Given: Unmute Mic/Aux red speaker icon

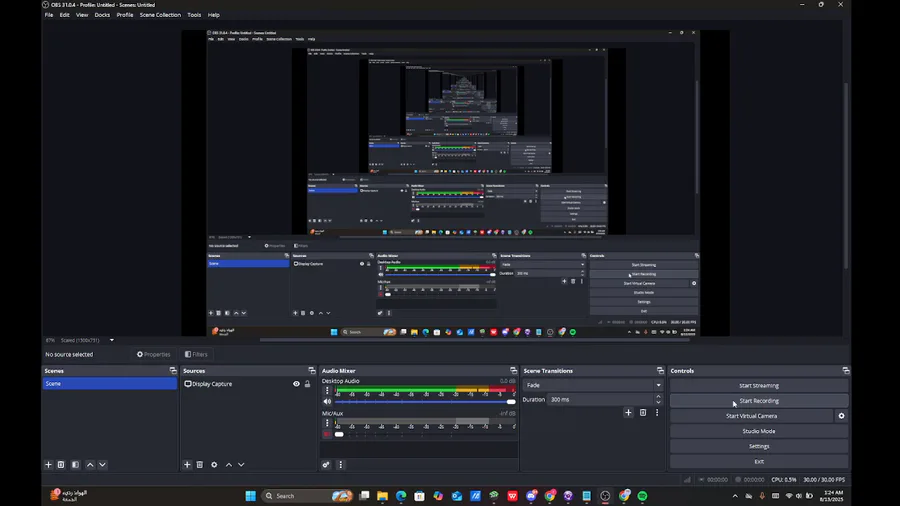Looking at the screenshot, I should pyautogui.click(x=327, y=434).
